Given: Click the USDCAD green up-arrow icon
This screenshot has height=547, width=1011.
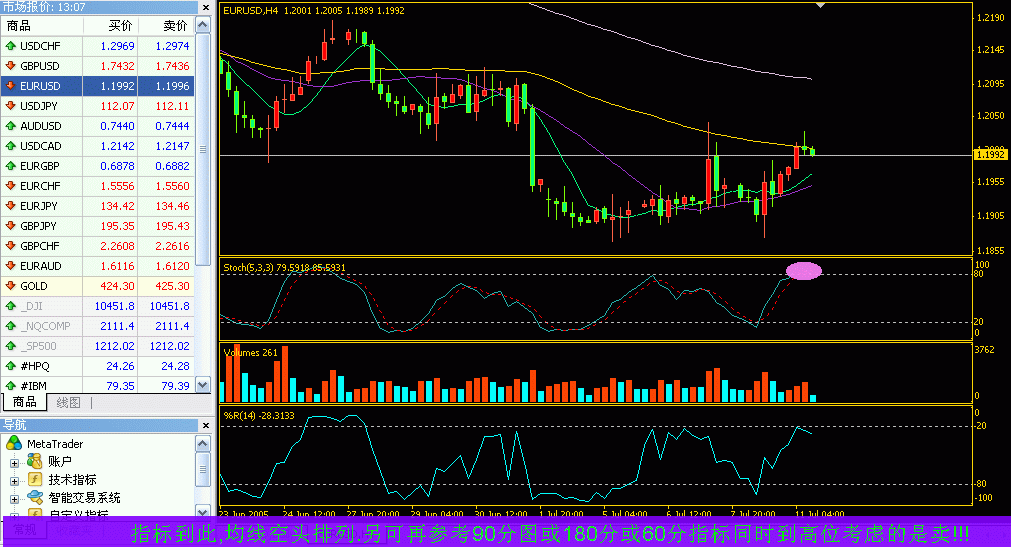Looking at the screenshot, I should [10, 146].
